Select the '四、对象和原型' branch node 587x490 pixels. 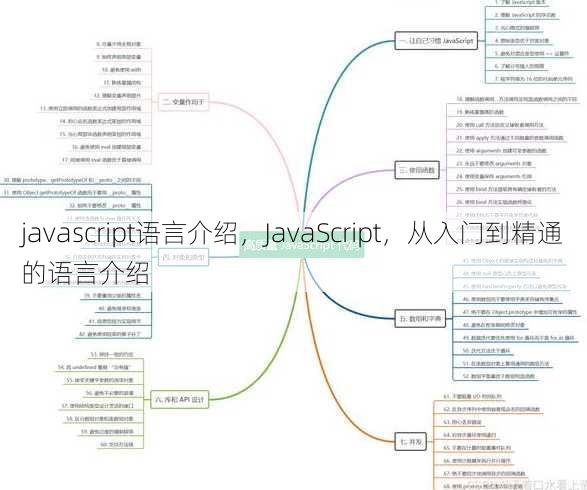[x=183, y=257]
